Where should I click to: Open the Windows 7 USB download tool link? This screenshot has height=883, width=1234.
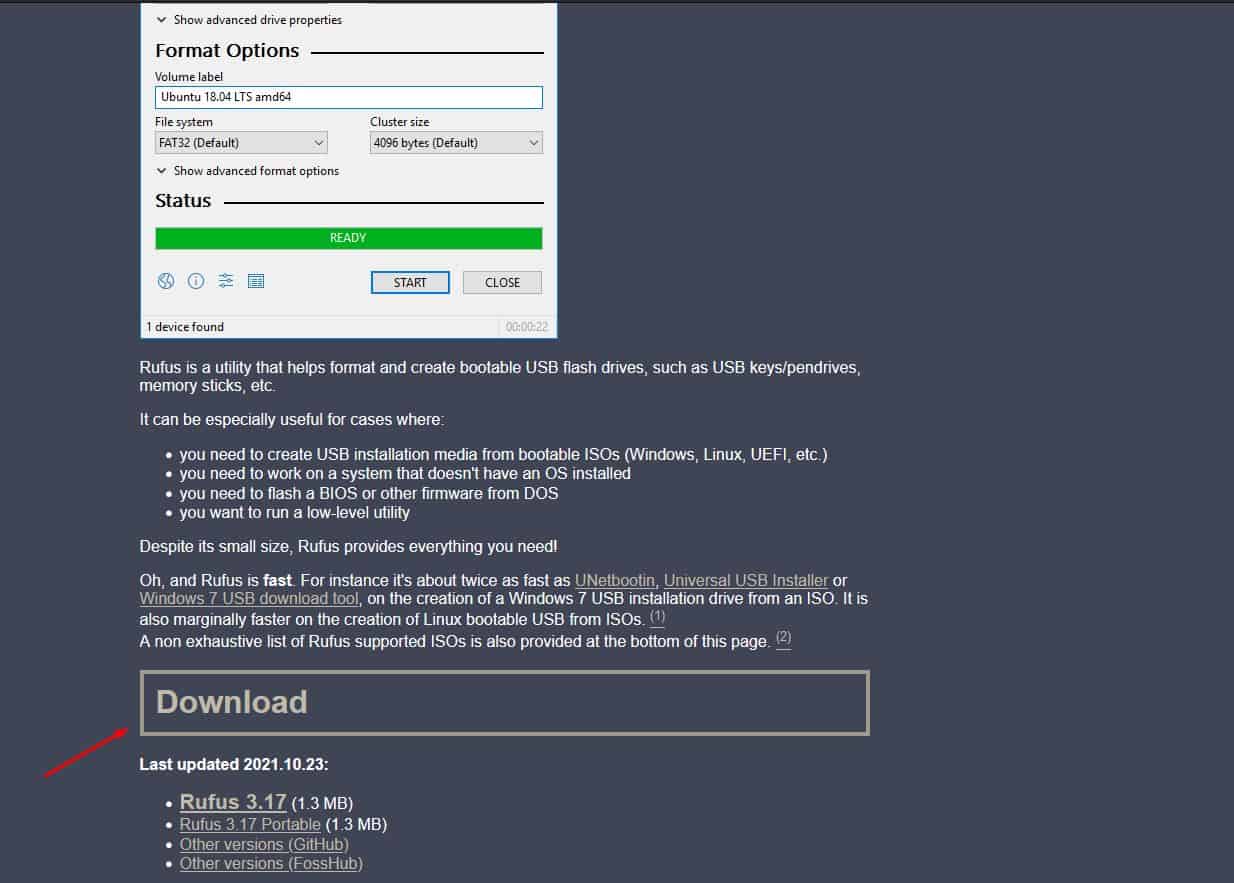[249, 599]
